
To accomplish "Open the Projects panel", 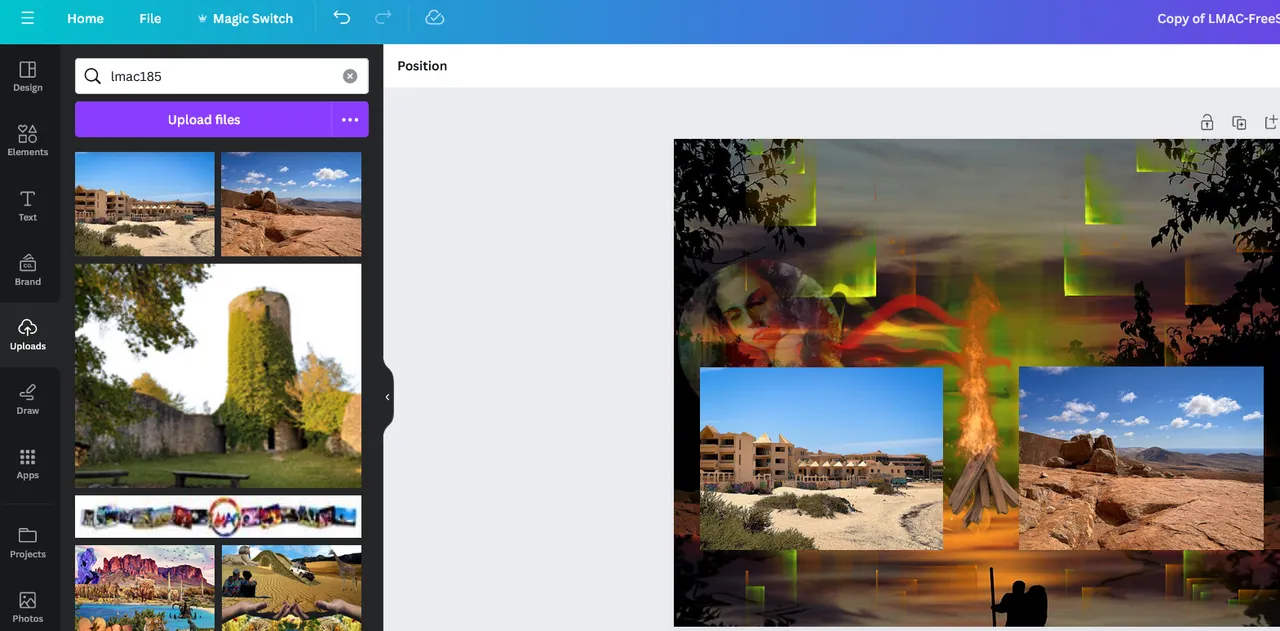I will [x=28, y=543].
